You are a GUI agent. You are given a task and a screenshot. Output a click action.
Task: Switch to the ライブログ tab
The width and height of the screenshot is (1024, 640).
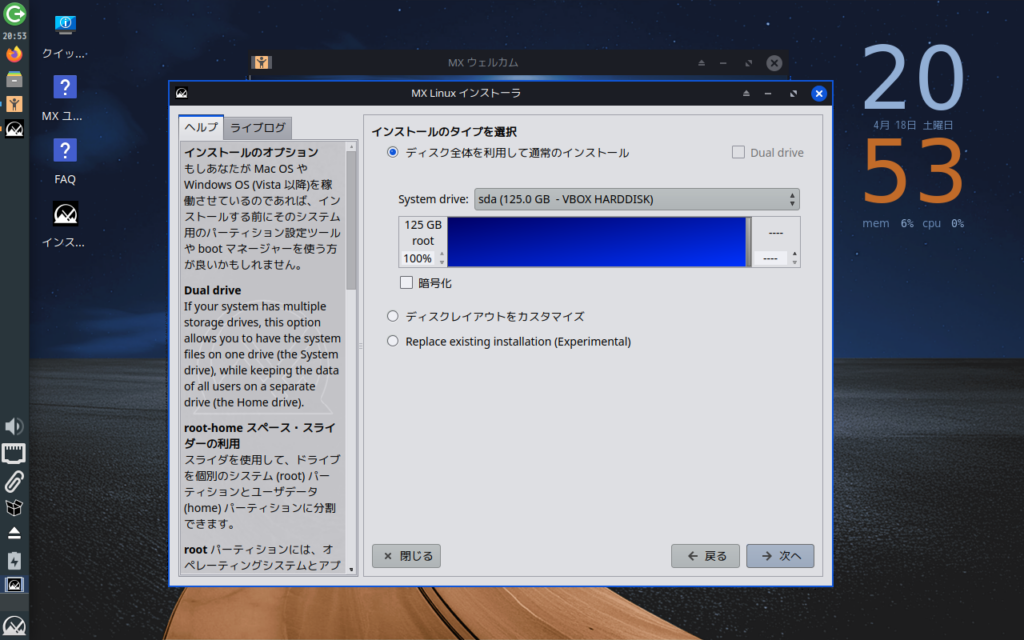258,128
